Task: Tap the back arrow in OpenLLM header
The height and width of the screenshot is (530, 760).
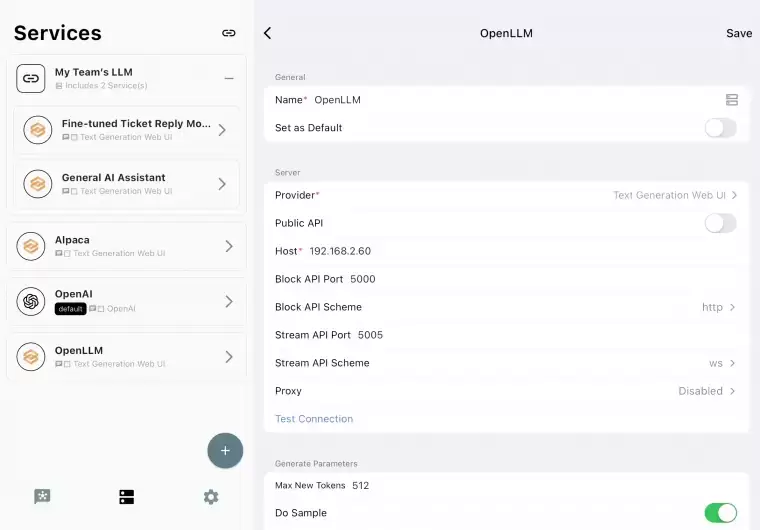Action: point(267,33)
